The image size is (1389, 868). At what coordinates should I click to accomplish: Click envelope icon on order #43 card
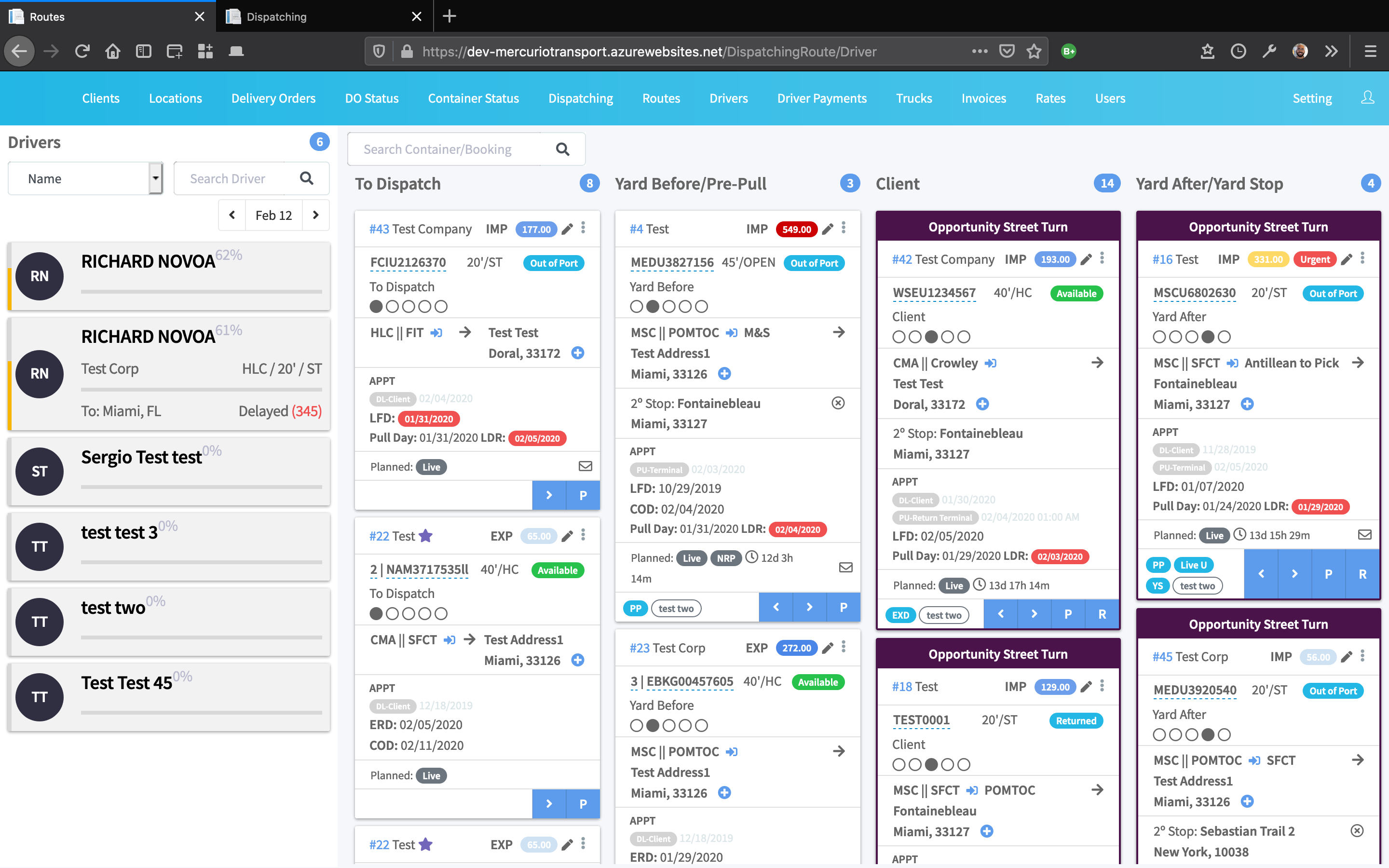585,466
